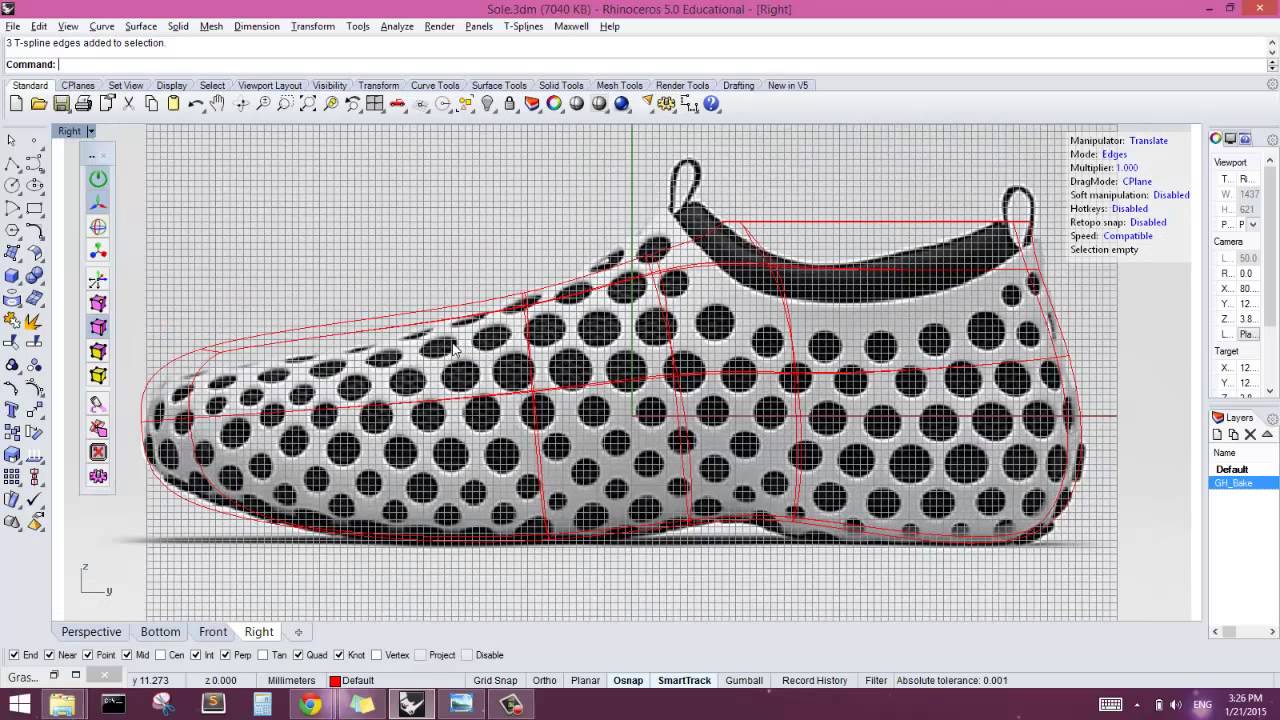Image resolution: width=1280 pixels, height=720 pixels.
Task: Click the Windows Start button
Action: pos(20,705)
